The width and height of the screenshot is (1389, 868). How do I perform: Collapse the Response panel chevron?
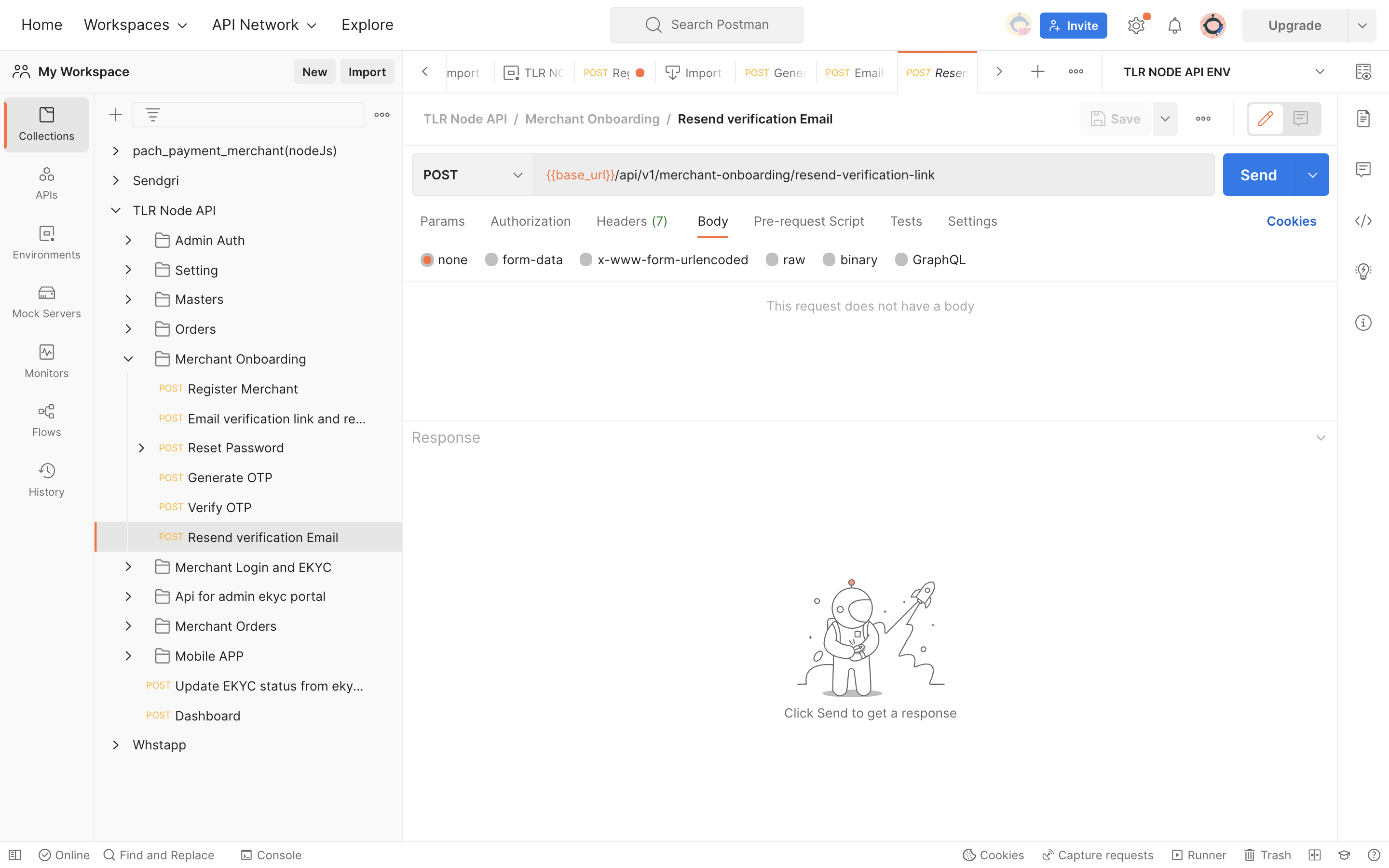[1321, 437]
